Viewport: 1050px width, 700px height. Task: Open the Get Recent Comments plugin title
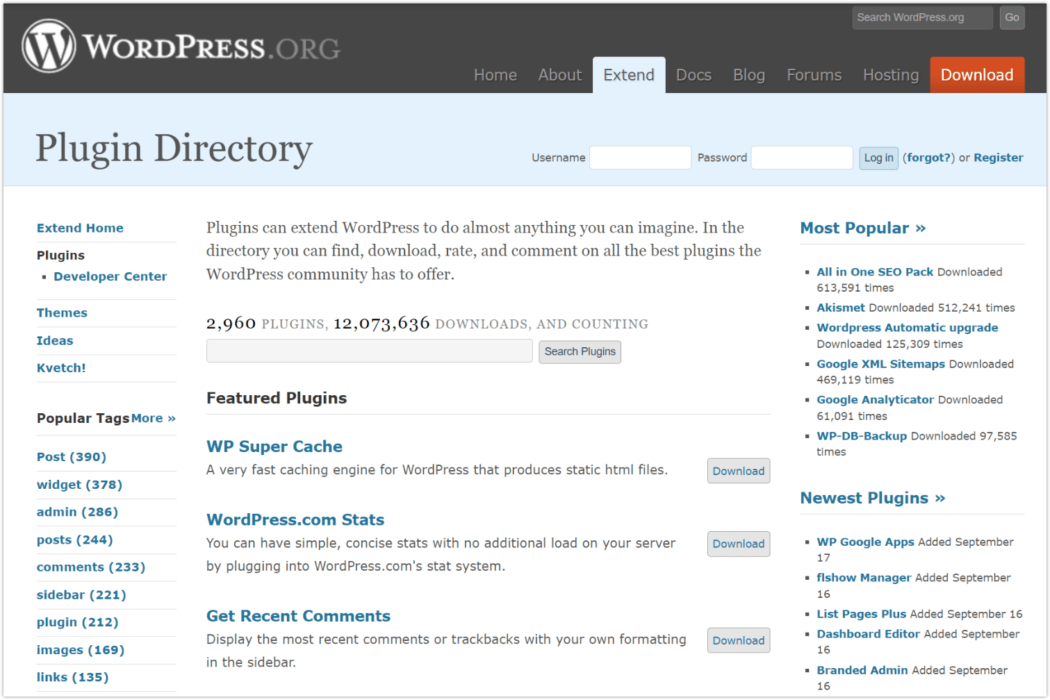(x=298, y=616)
